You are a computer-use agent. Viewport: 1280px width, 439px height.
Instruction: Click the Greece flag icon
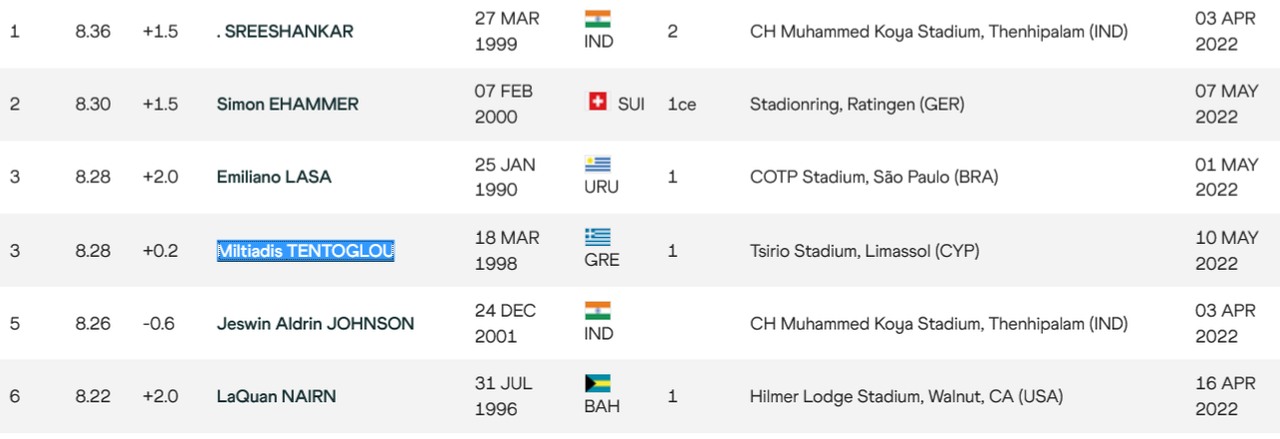597,237
